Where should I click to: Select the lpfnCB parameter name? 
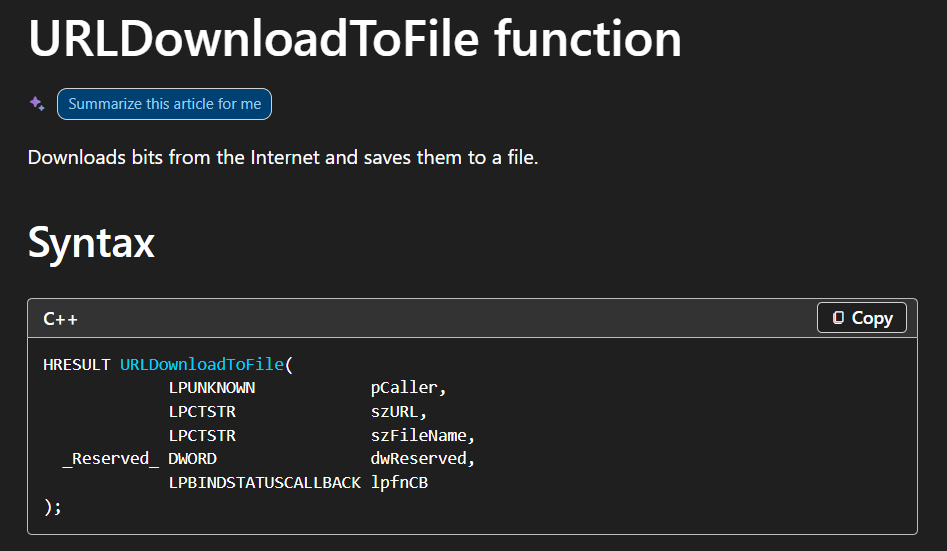pos(399,483)
